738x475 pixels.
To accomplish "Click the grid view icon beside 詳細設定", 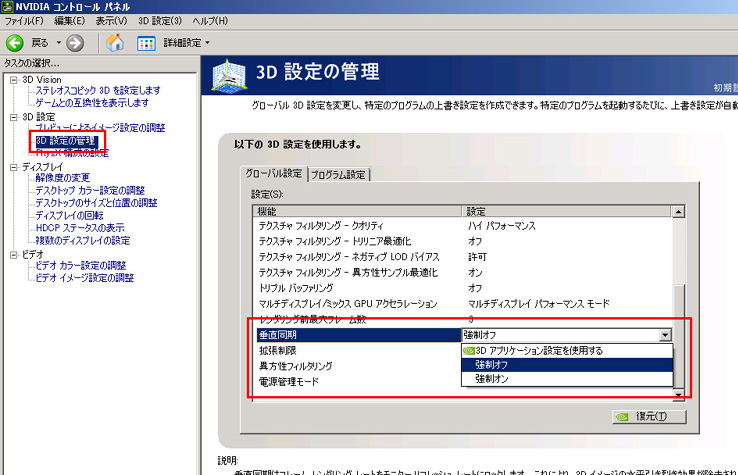I will point(146,43).
